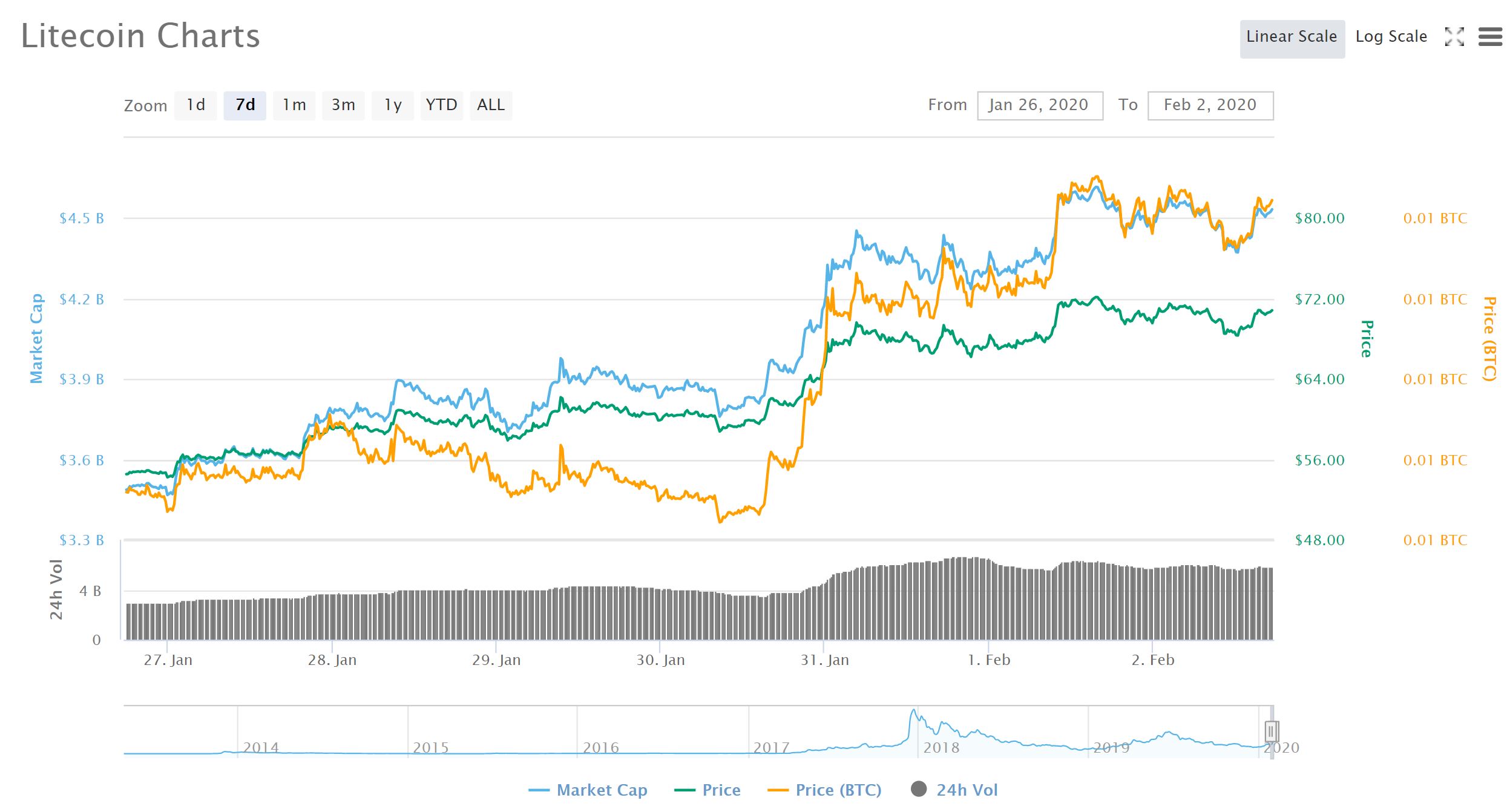Image resolution: width=1507 pixels, height=812 pixels.
Task: Toggle Price series in legend
Action: (x=708, y=790)
